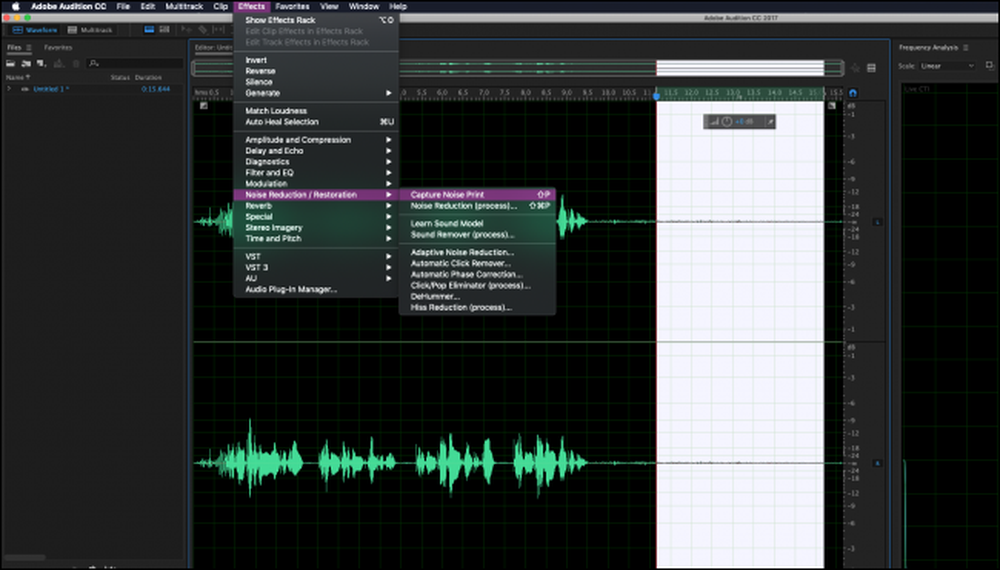Expand Filter and EQ submenu
This screenshot has height=570, width=1000.
316,172
